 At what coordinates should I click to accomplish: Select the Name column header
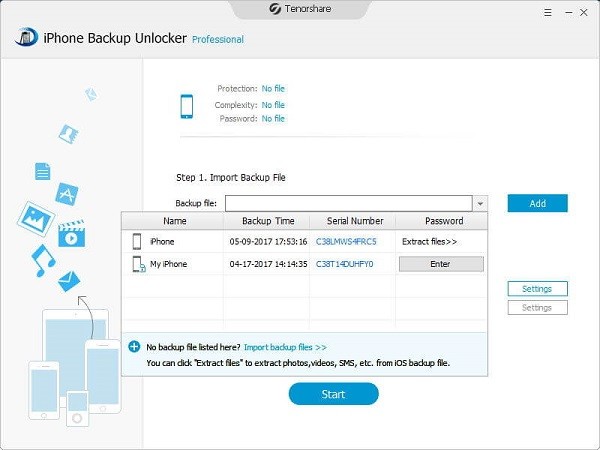(173, 221)
